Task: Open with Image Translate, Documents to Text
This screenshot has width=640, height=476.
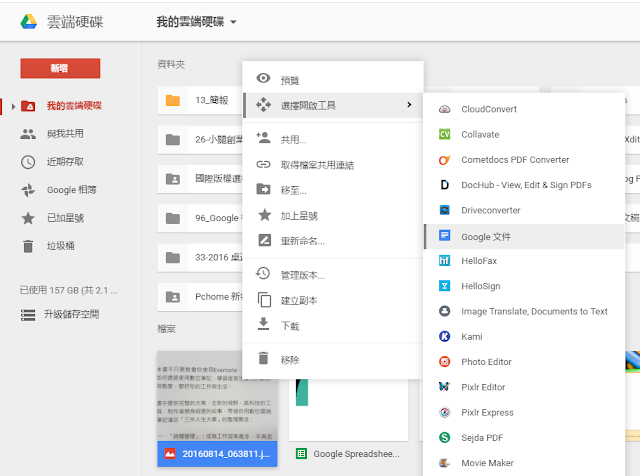Action: (x=524, y=311)
